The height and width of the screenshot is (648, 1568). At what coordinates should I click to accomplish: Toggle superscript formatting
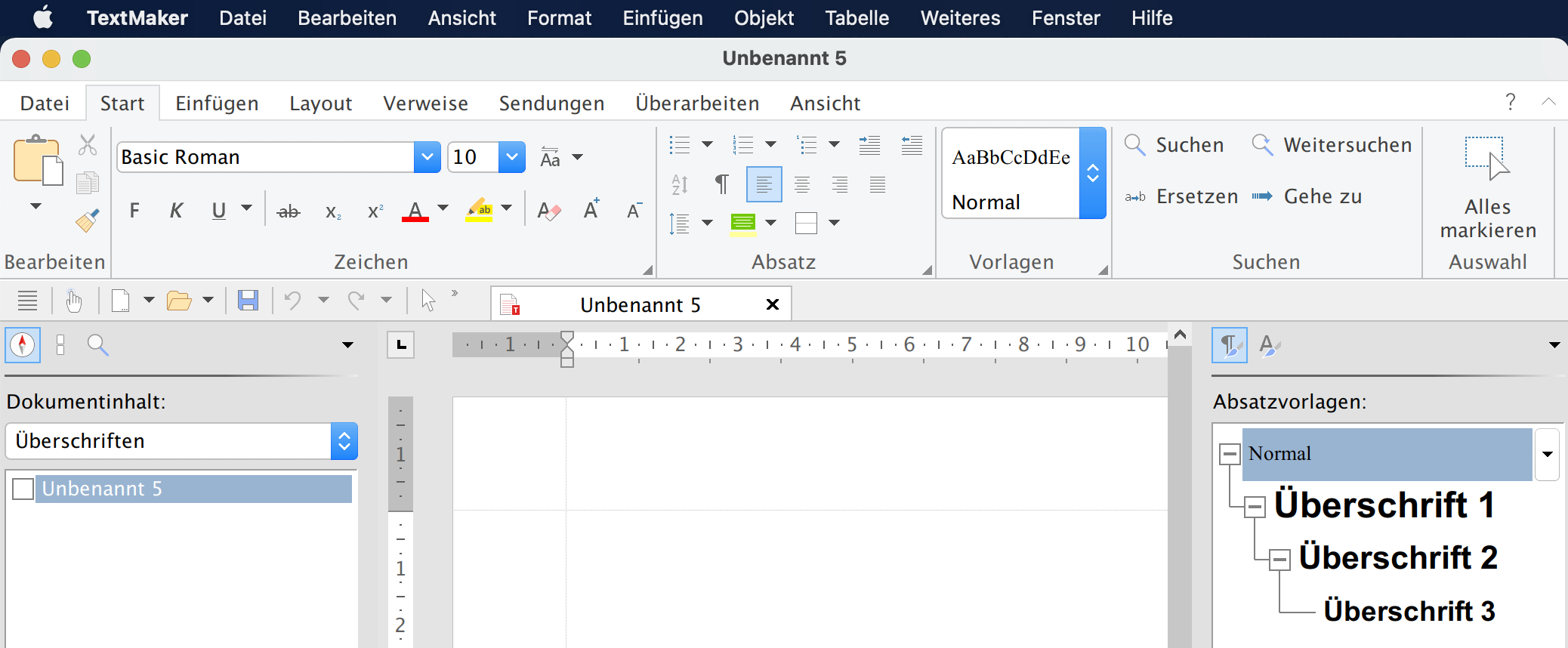click(x=375, y=211)
